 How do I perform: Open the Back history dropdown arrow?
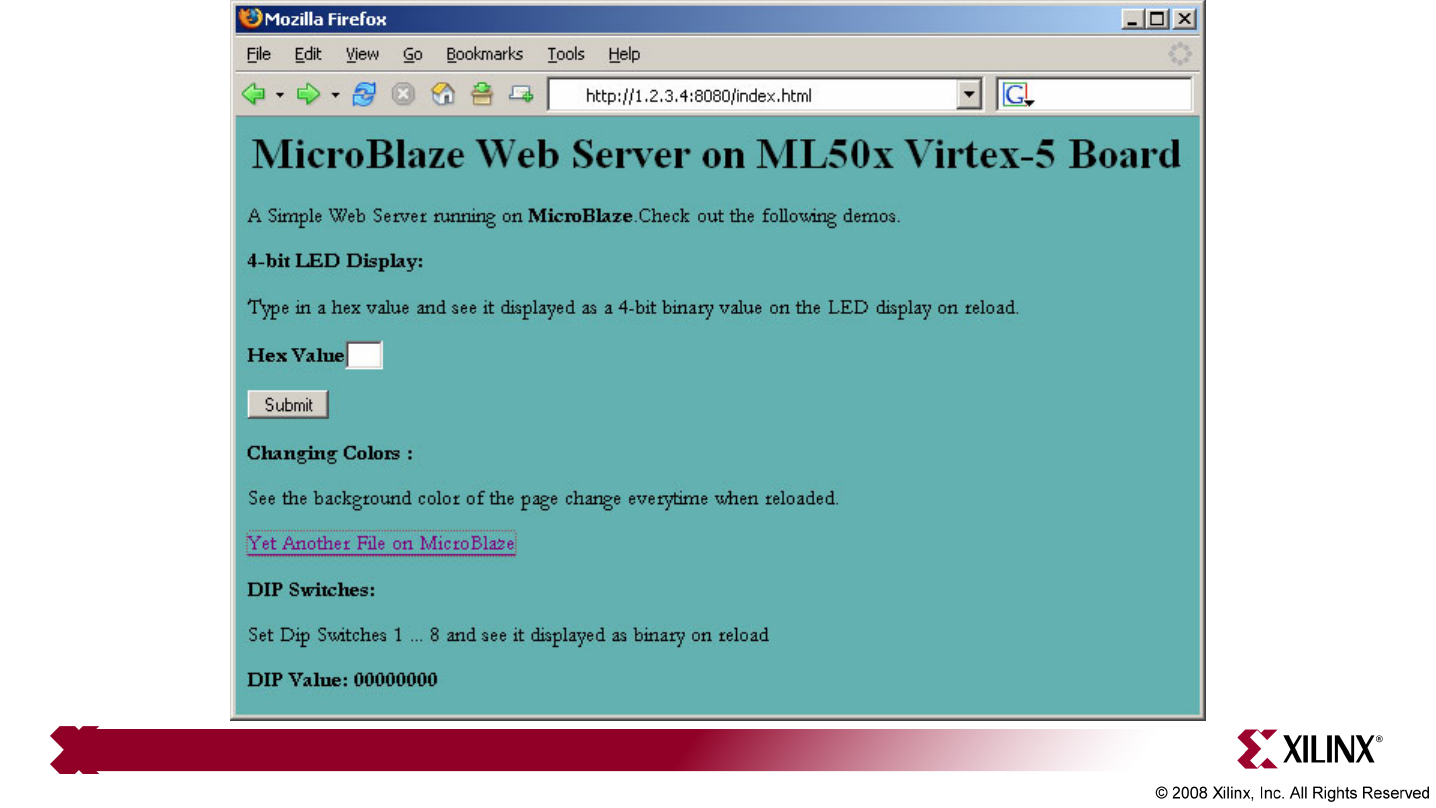click(280, 96)
